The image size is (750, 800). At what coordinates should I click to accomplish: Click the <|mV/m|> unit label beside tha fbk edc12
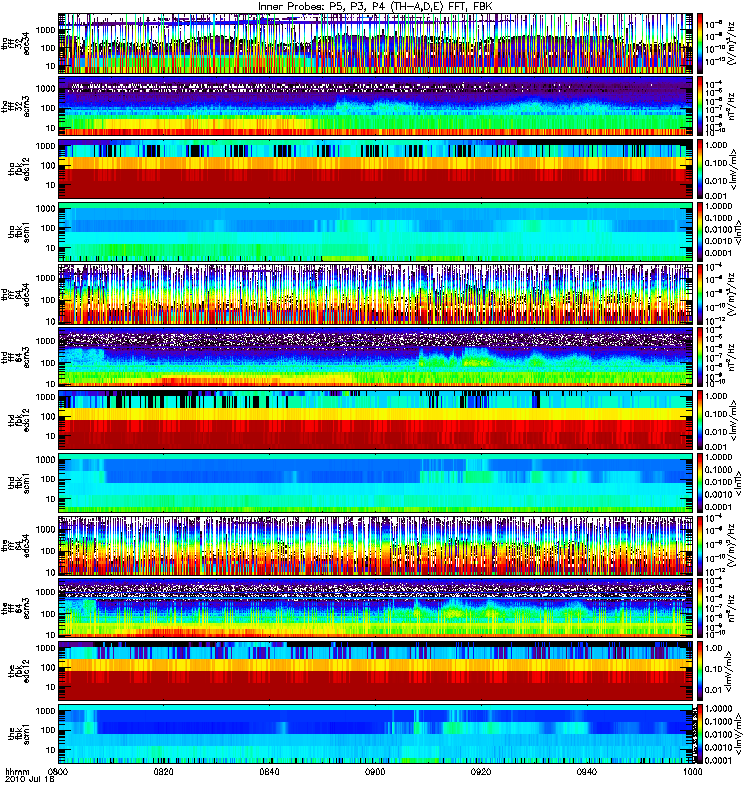point(734,169)
